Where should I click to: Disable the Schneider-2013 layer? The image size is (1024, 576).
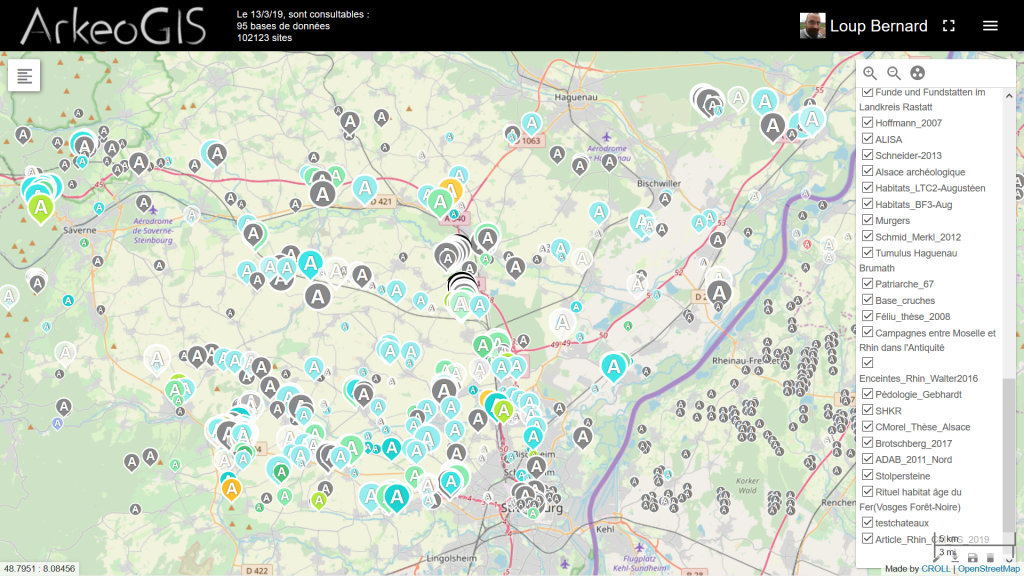click(x=867, y=155)
